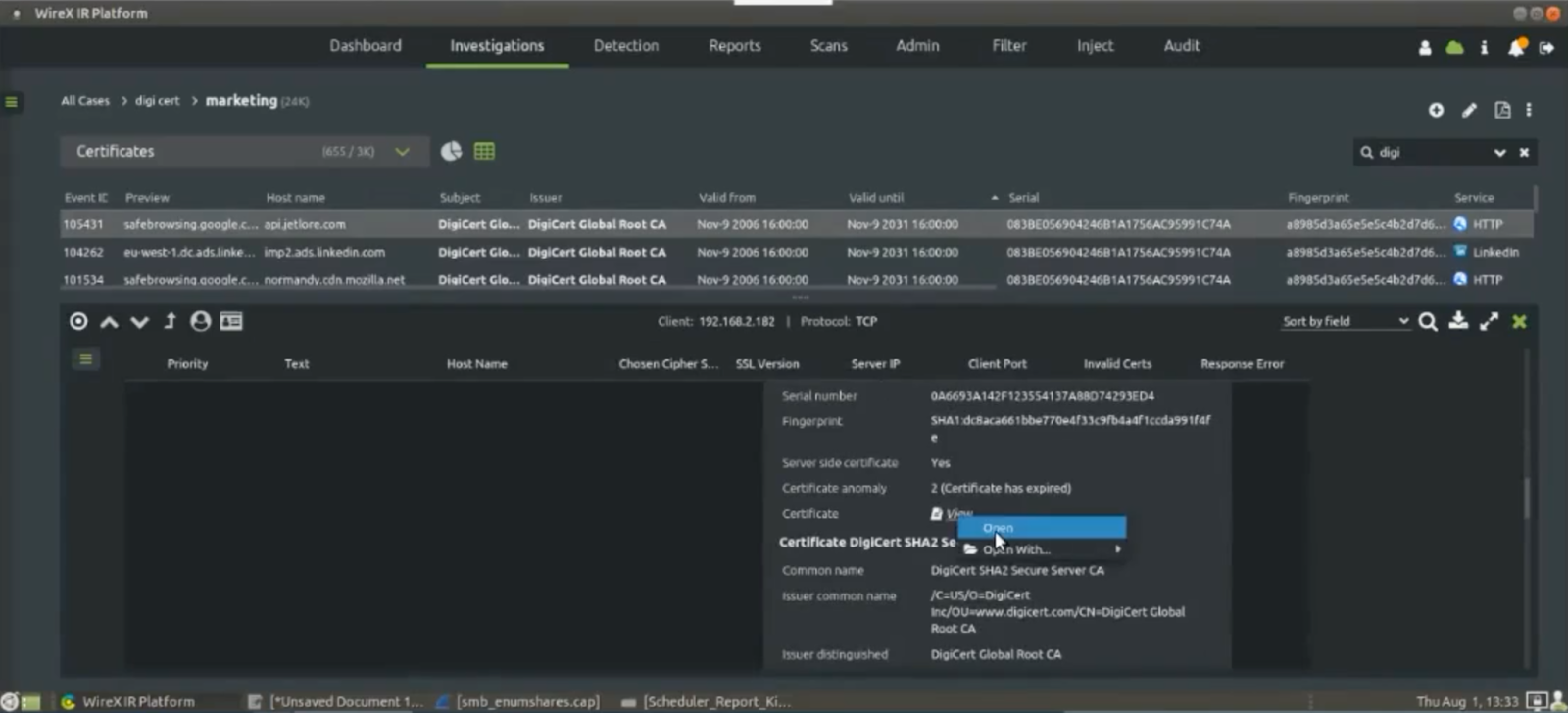The image size is (1568, 713).
Task: Open the Unsaved Document taskbar item
Action: [x=335, y=701]
